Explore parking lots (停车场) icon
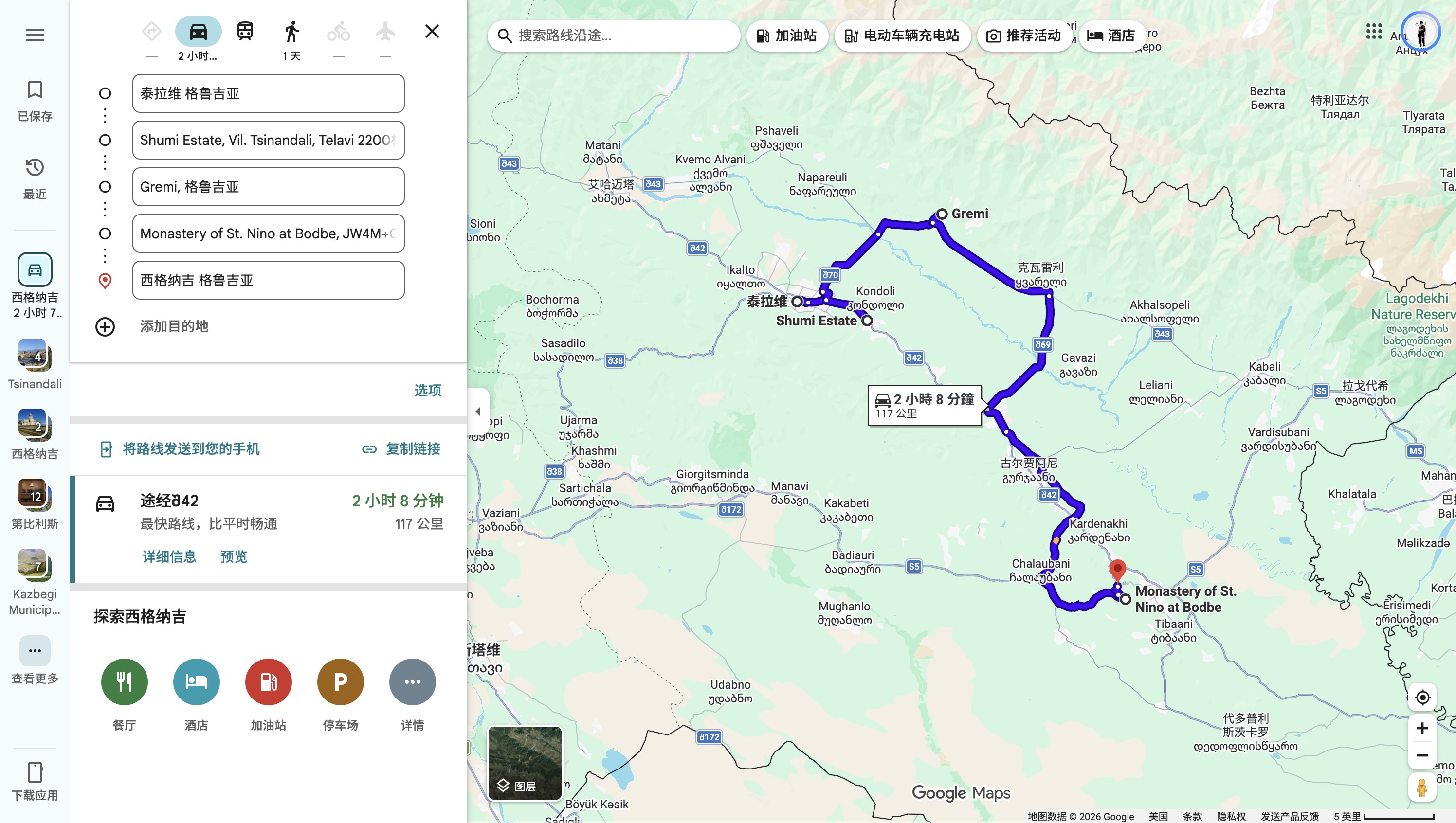Screen dimensions: 1456x823 (x=340, y=682)
